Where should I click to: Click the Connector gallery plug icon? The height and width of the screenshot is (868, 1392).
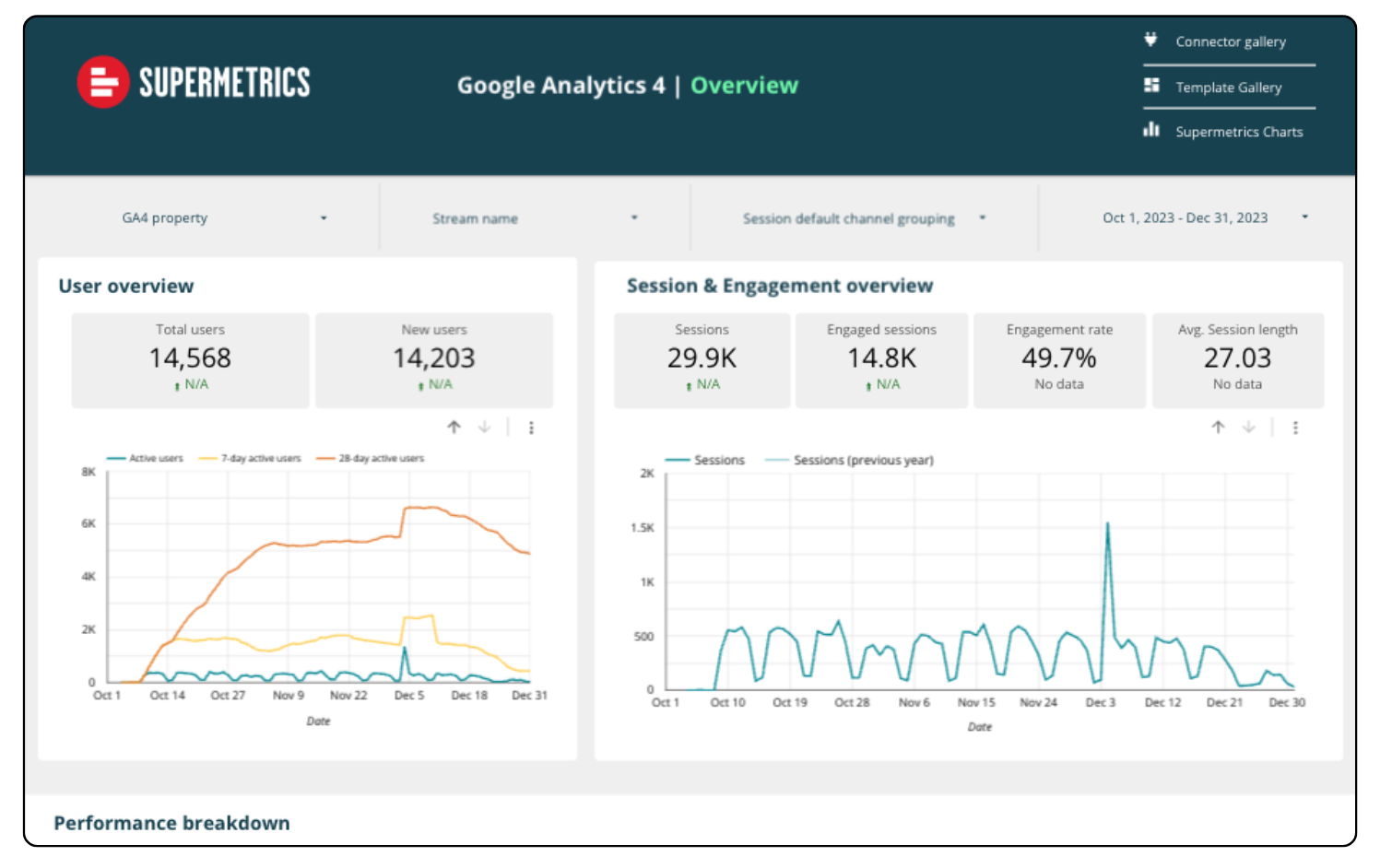point(1150,40)
